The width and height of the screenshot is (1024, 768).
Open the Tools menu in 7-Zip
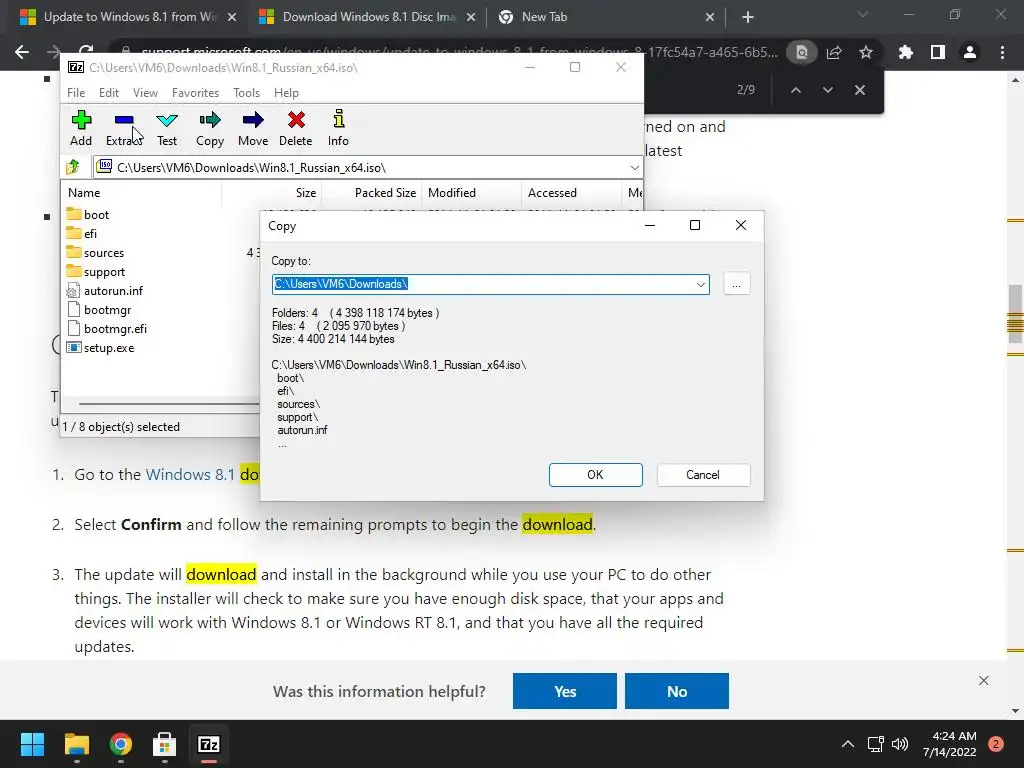pyautogui.click(x=246, y=93)
